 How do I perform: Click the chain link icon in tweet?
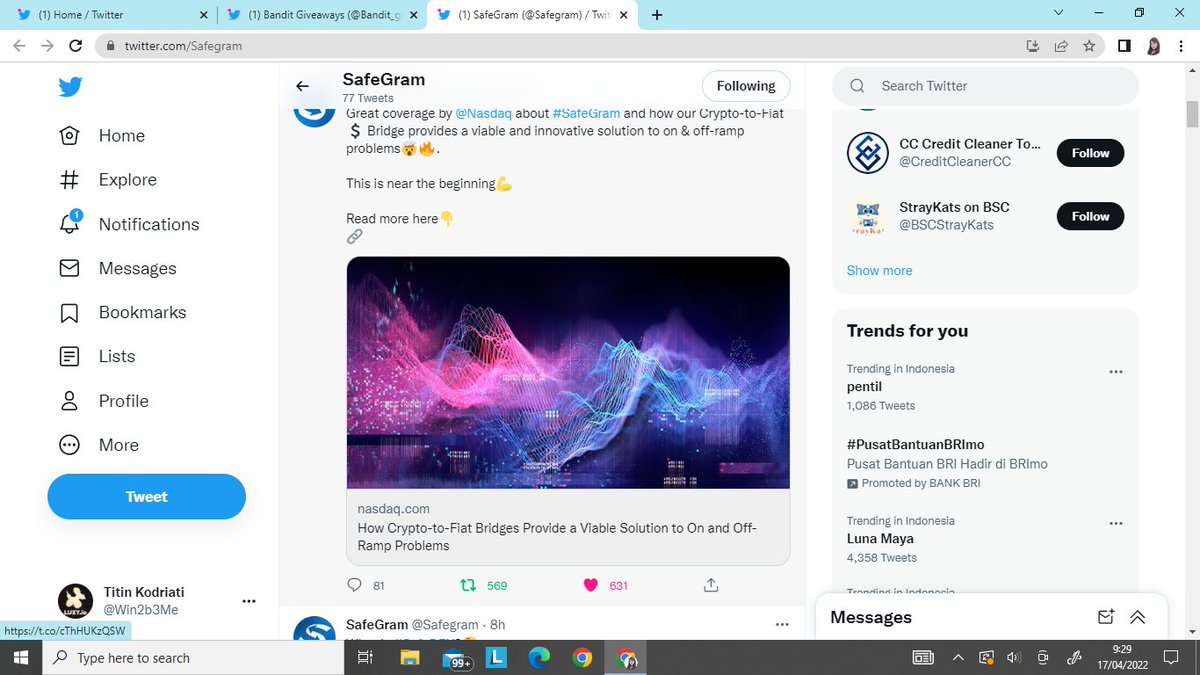tap(354, 237)
